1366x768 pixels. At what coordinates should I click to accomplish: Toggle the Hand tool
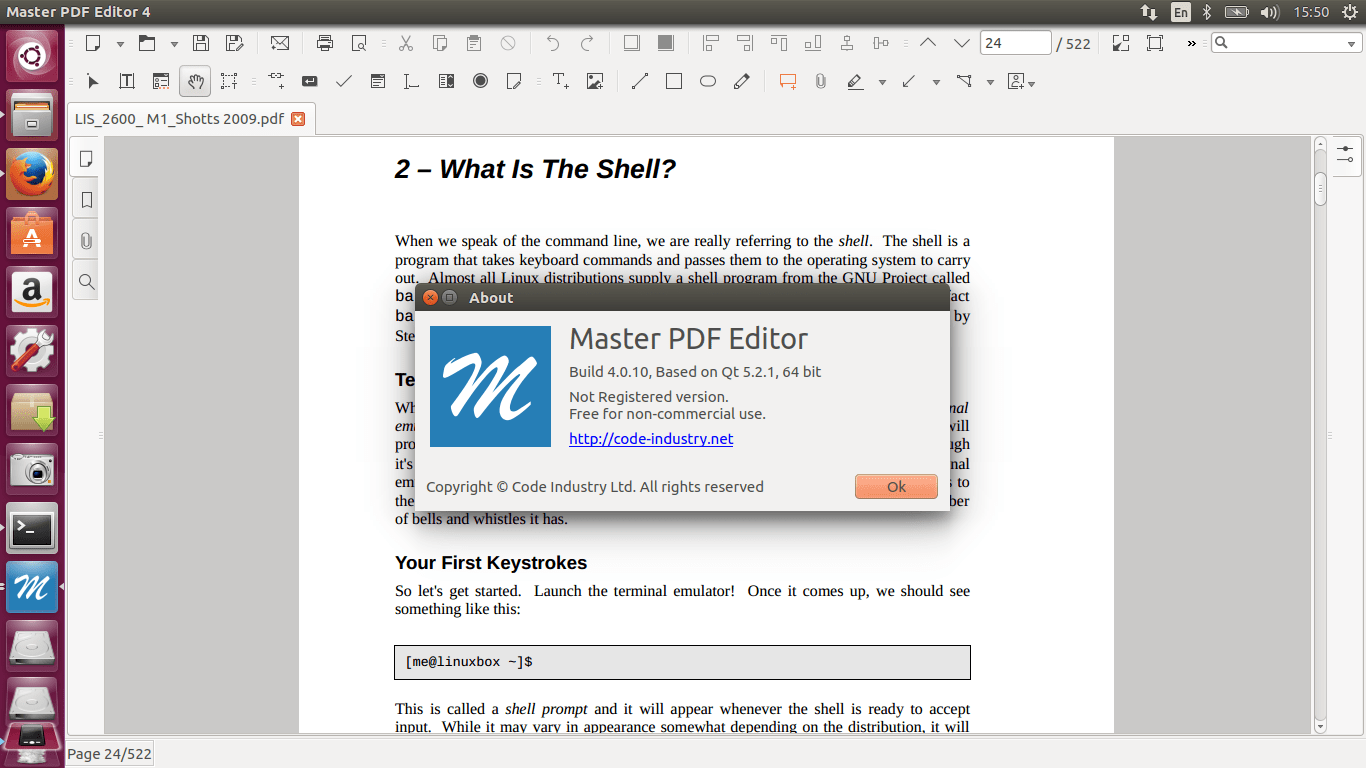195,81
